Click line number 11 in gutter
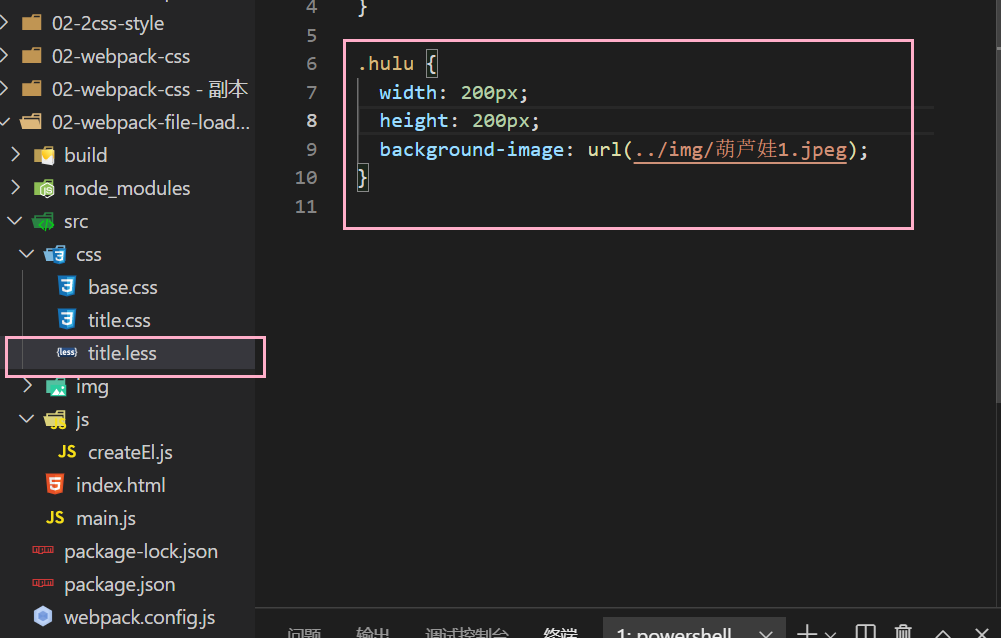 (306, 206)
